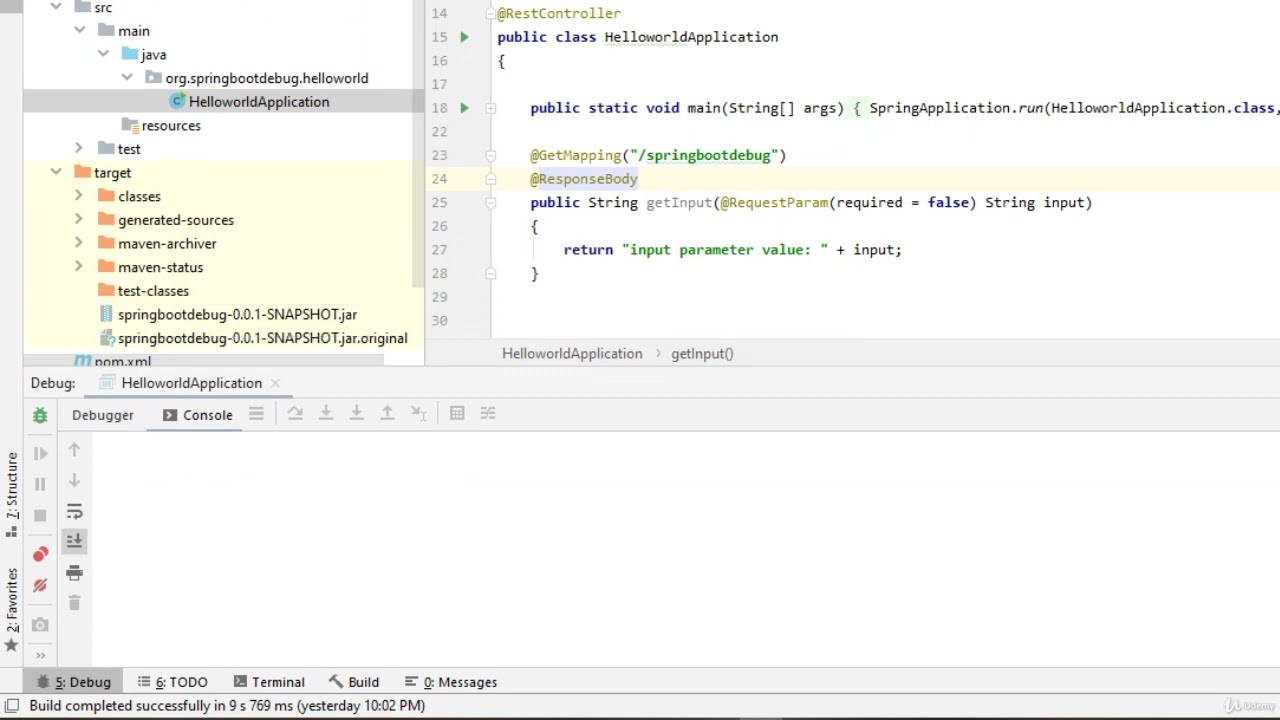Click the Down the Stack Trace arrow
Viewport: 1280px width, 720px height.
(x=74, y=481)
